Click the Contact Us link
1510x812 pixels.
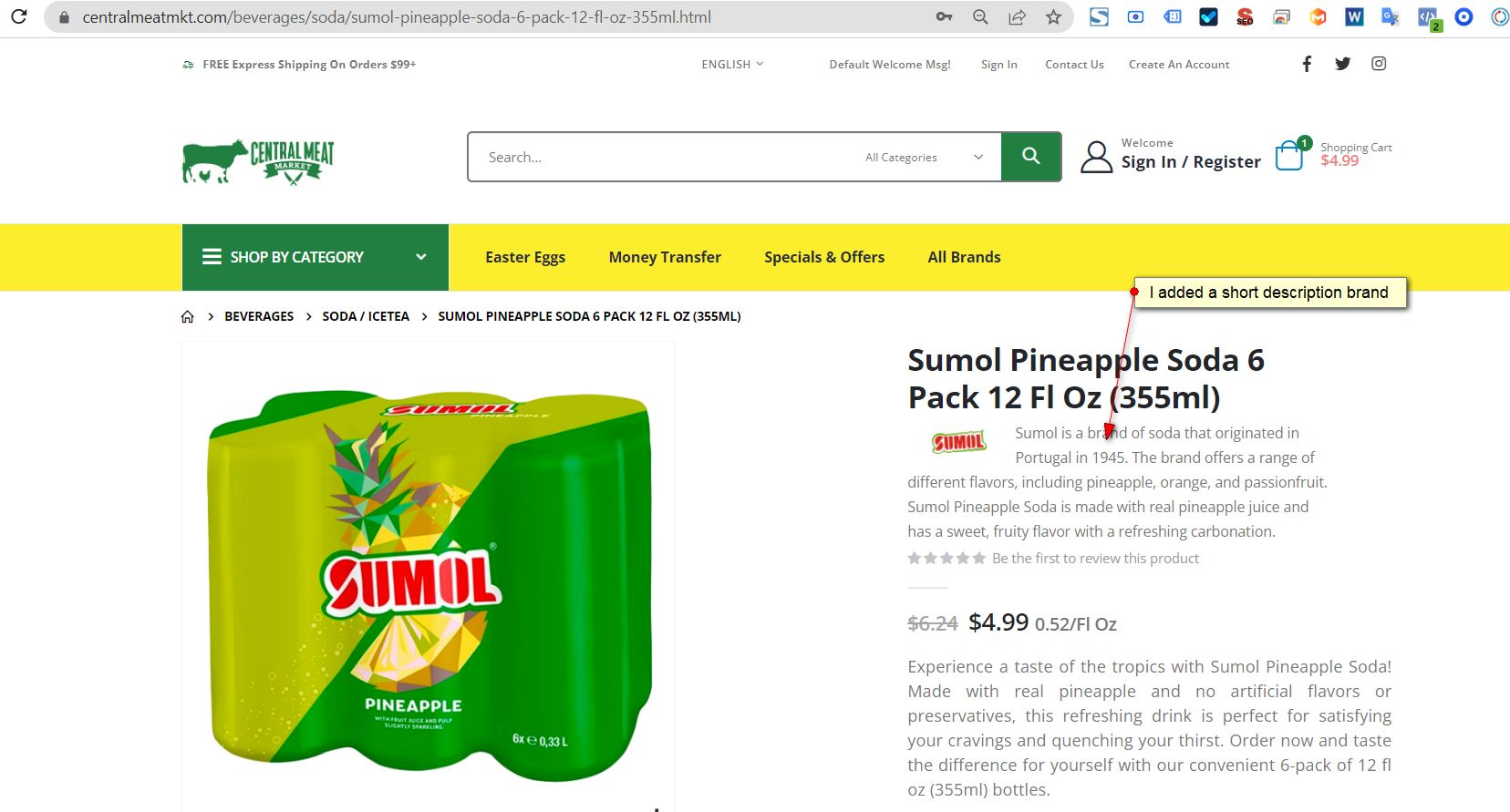[x=1074, y=65]
